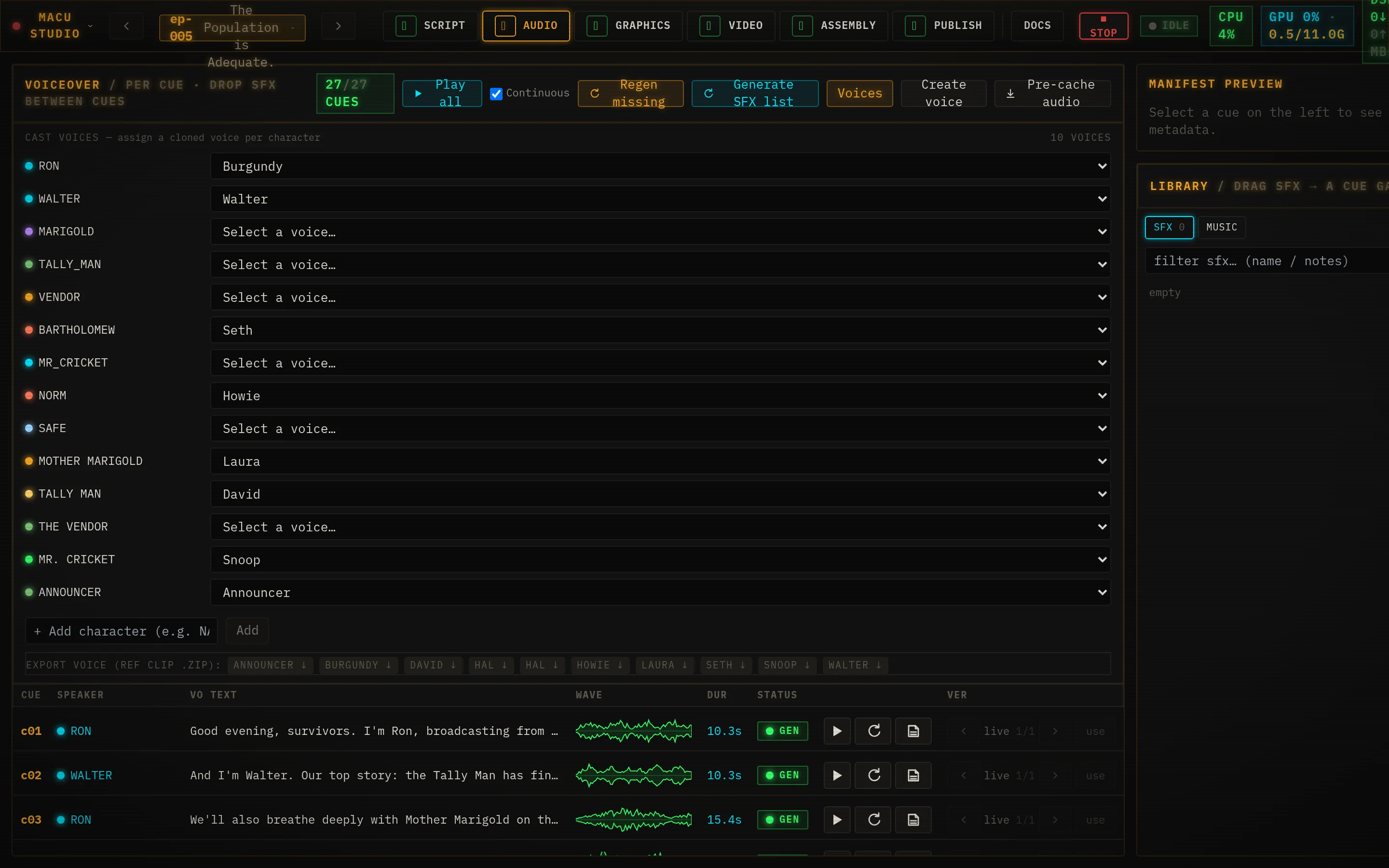Open cue c03 document icon
This screenshot has height=868, width=1389.
(913, 820)
